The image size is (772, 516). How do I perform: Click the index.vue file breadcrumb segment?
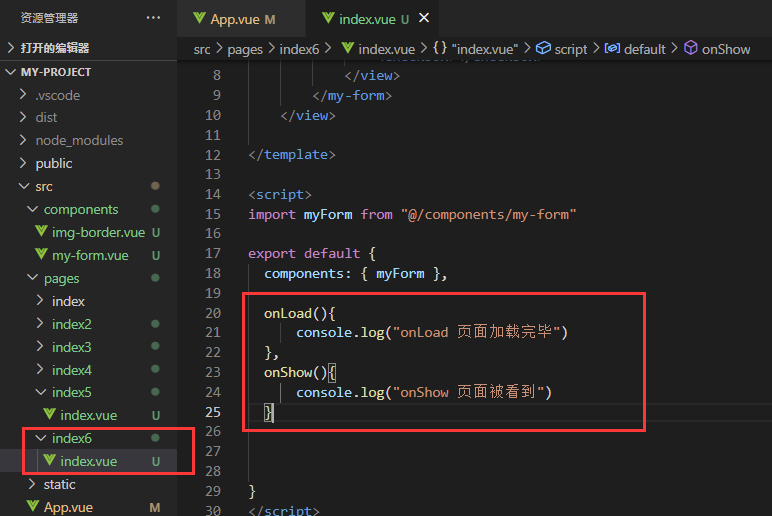[x=386, y=49]
